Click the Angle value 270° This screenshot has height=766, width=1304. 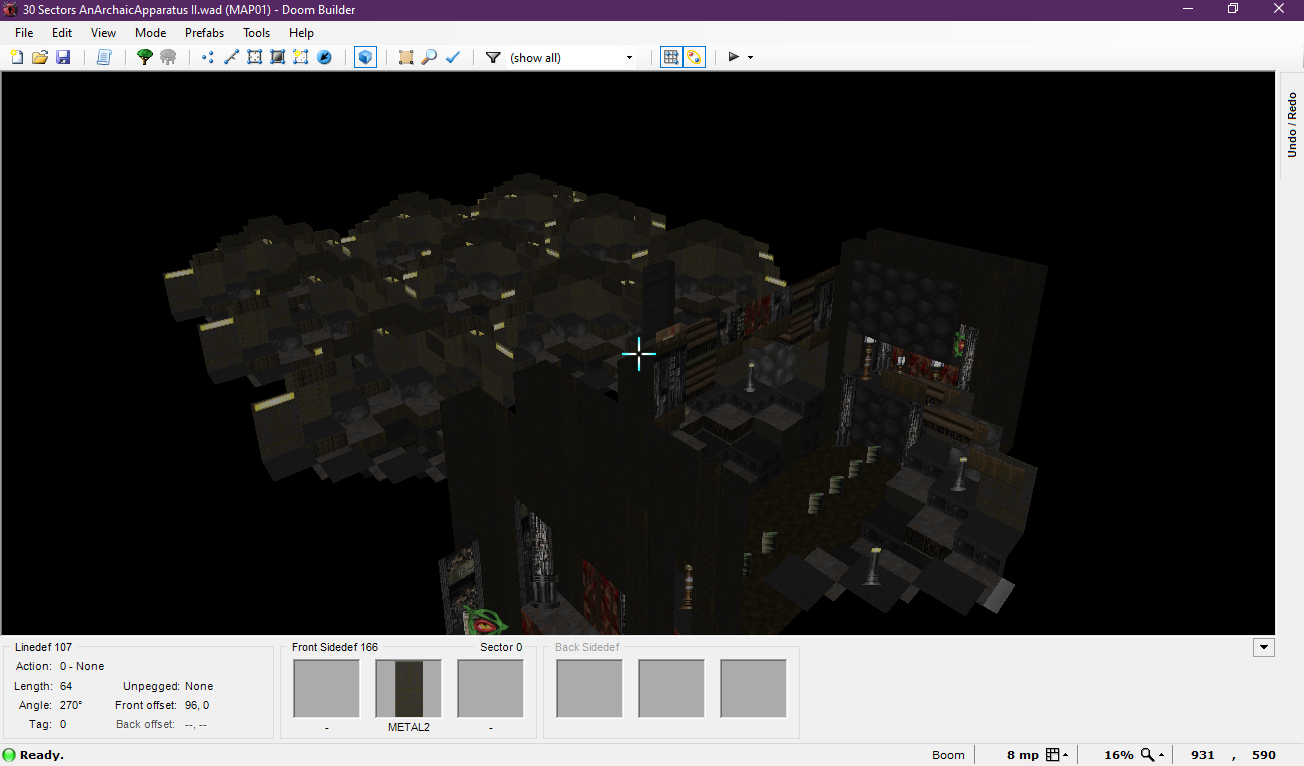pyautogui.click(x=71, y=705)
